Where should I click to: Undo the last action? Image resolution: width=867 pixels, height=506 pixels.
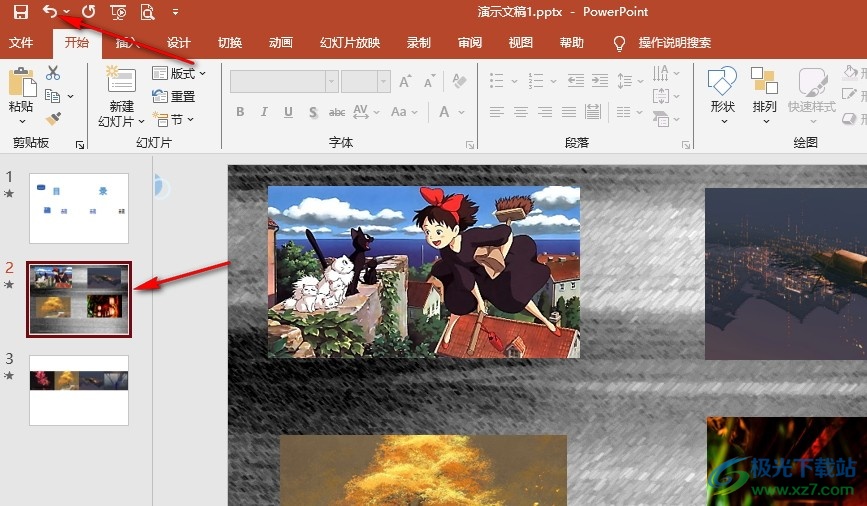point(49,11)
